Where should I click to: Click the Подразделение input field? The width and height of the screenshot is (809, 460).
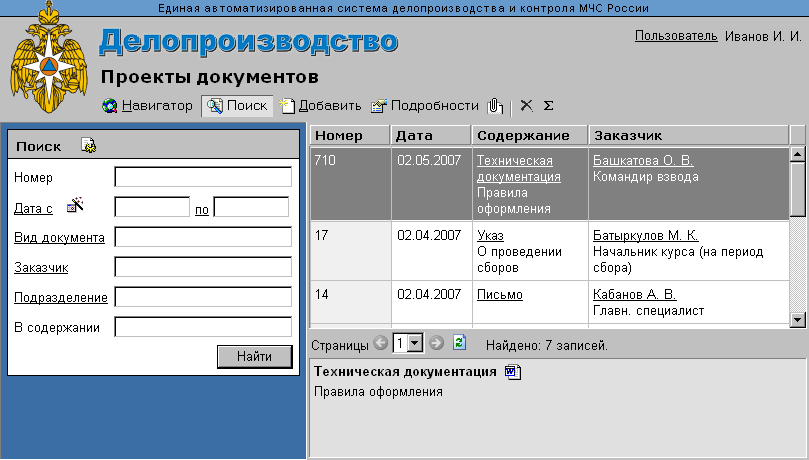(x=203, y=297)
